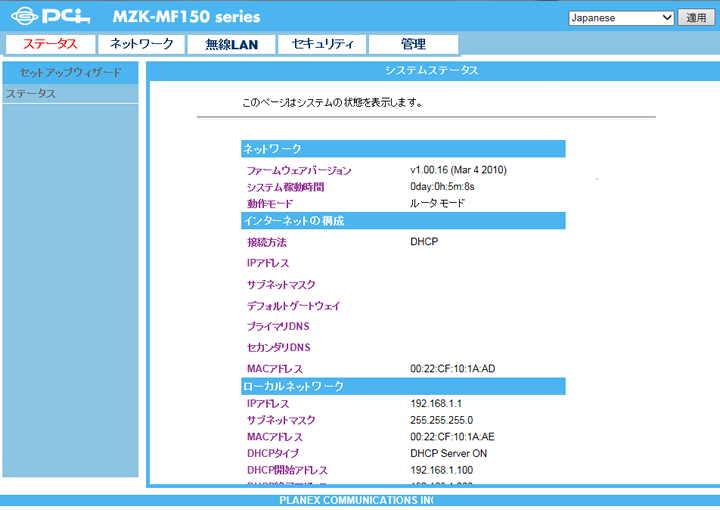Image resolution: width=720 pixels, height=510 pixels.
Task: Click the DHCP開始アドレス label
Action: tap(287, 470)
